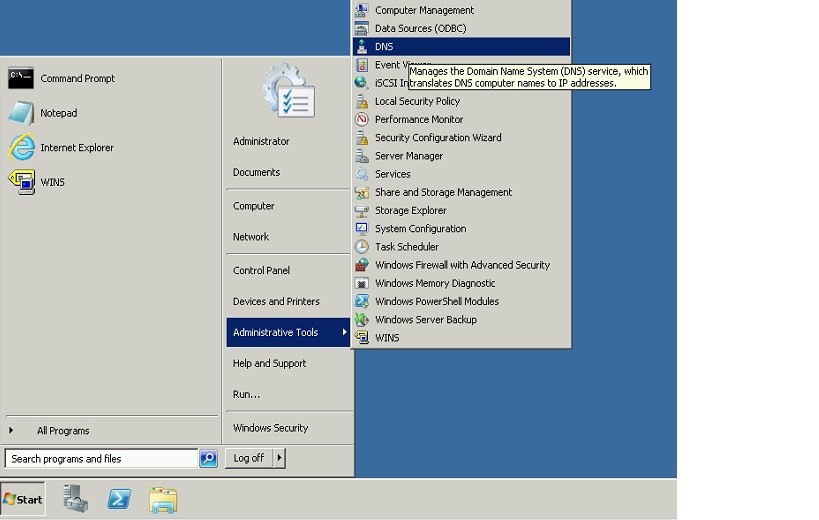
Task: Click the Start button
Action: pos(23,500)
